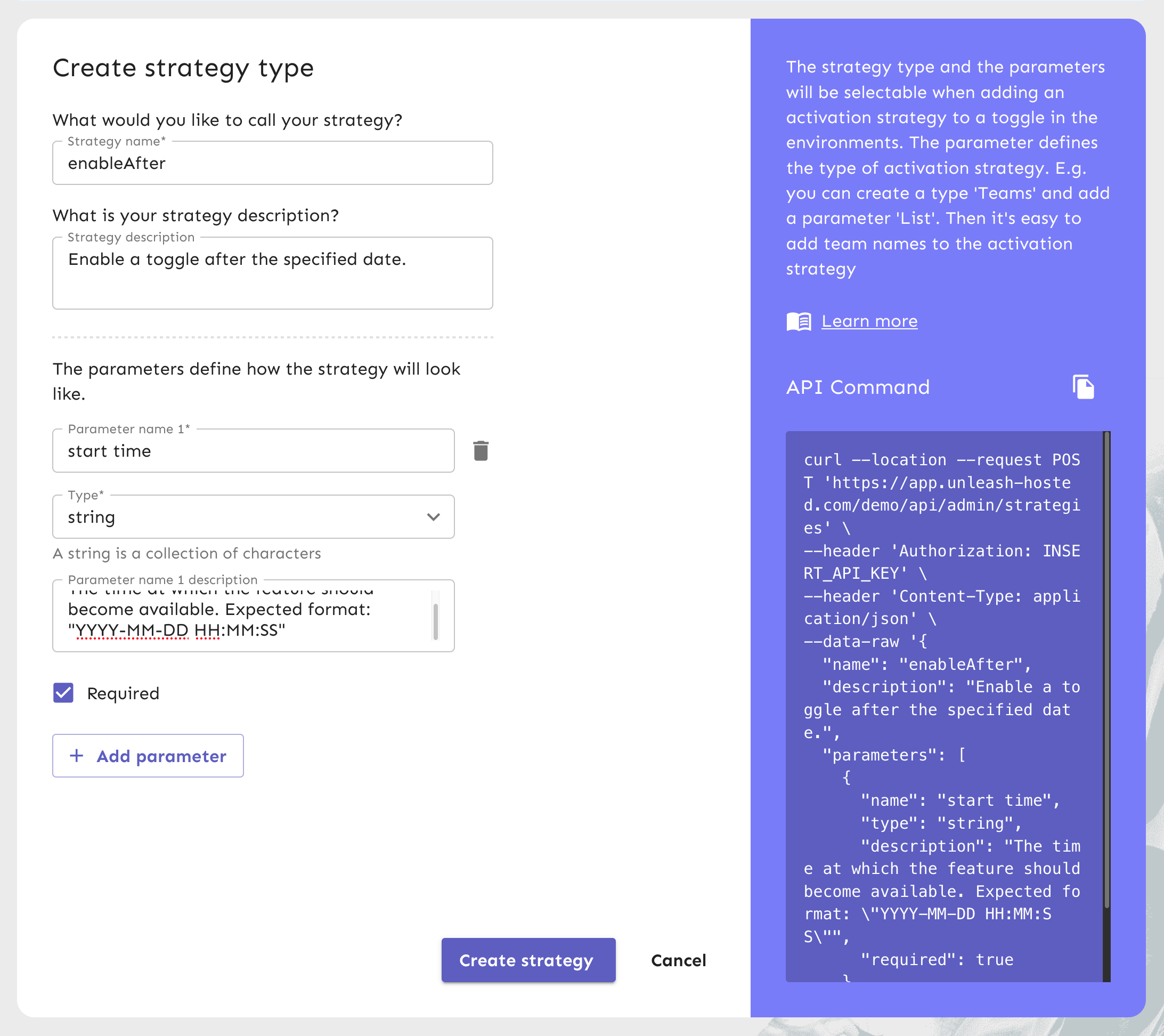Click the Strategy name field with enableAfter

click(272, 164)
